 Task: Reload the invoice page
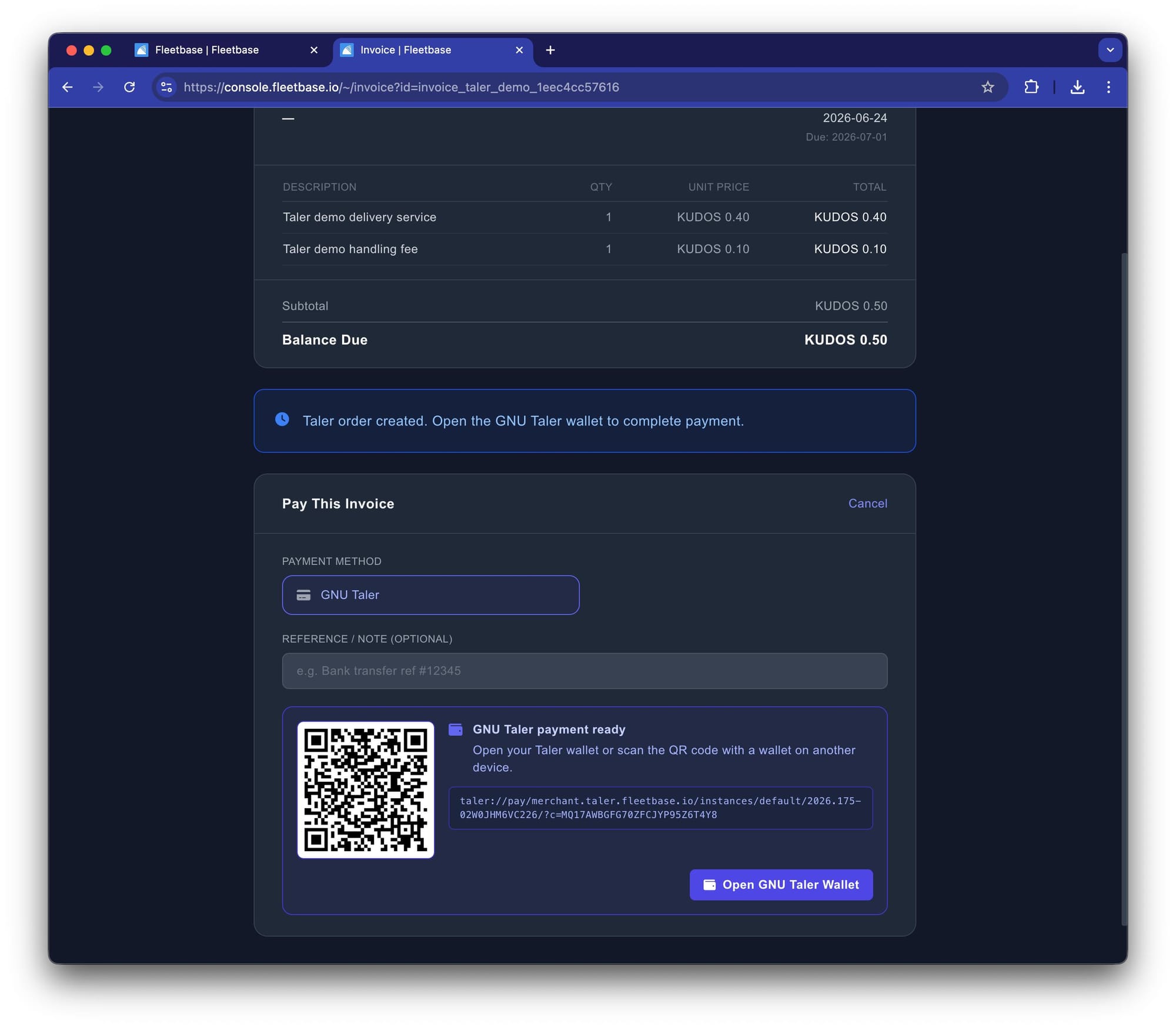tap(129, 87)
